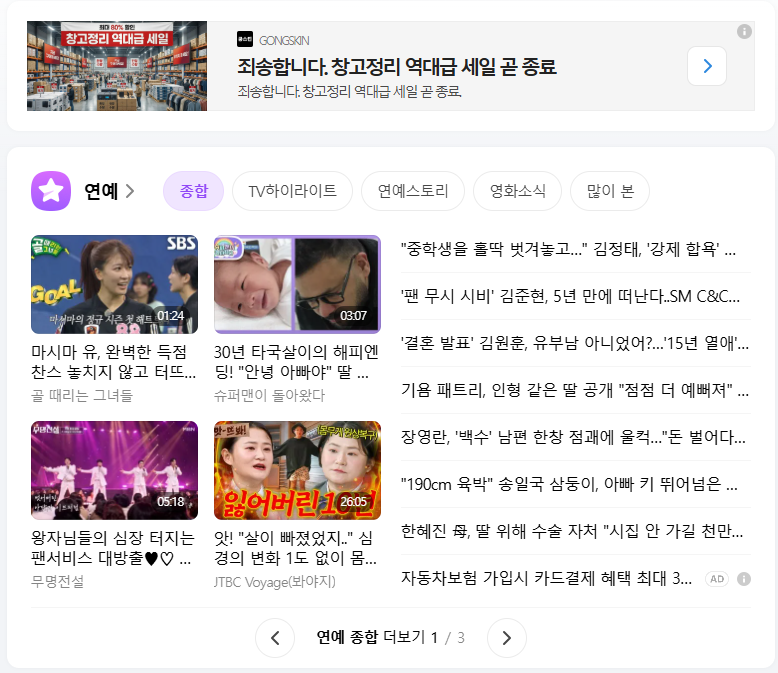Switch to the 많이 본 tab

[610, 191]
